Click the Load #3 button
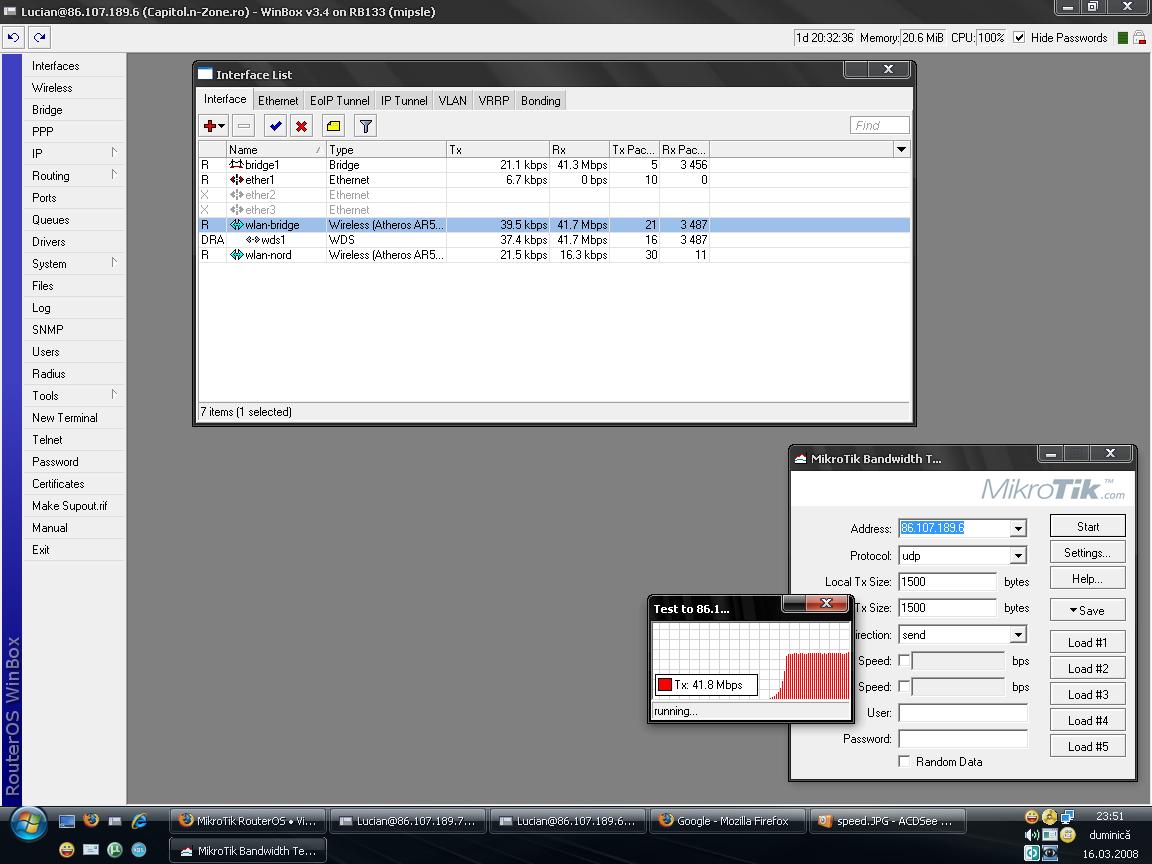This screenshot has height=864, width=1152. 1087,694
